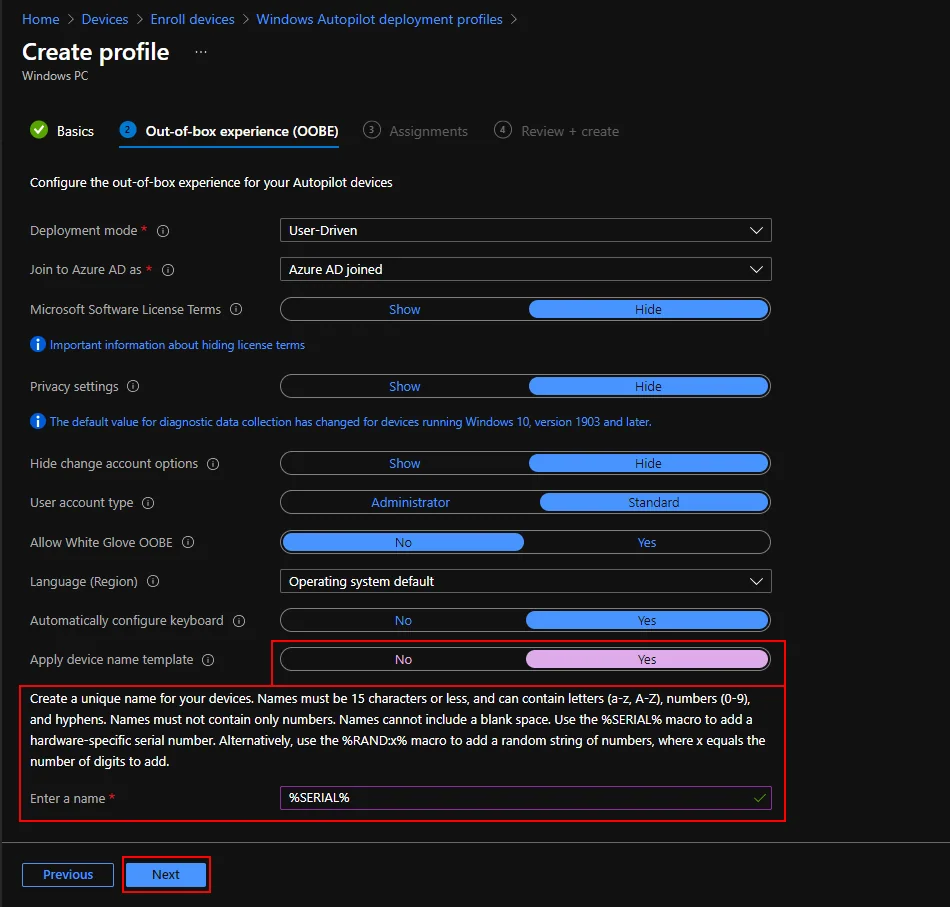The width and height of the screenshot is (950, 907).
Task: Click the Home breadcrumb link
Action: [41, 19]
